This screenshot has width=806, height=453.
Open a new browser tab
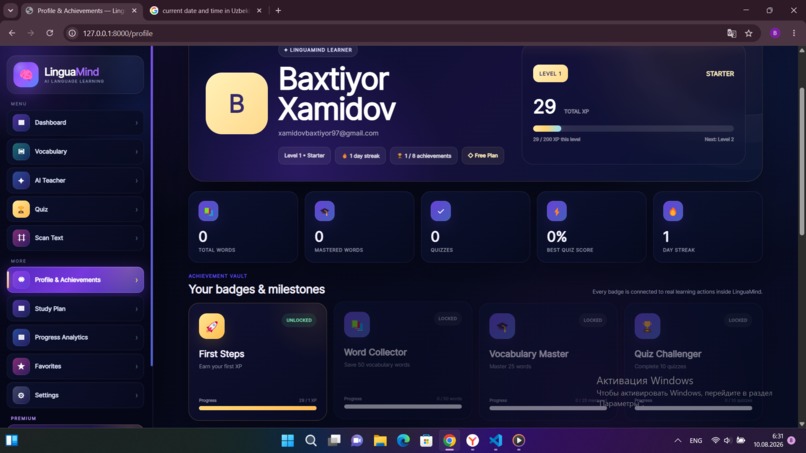[x=278, y=10]
